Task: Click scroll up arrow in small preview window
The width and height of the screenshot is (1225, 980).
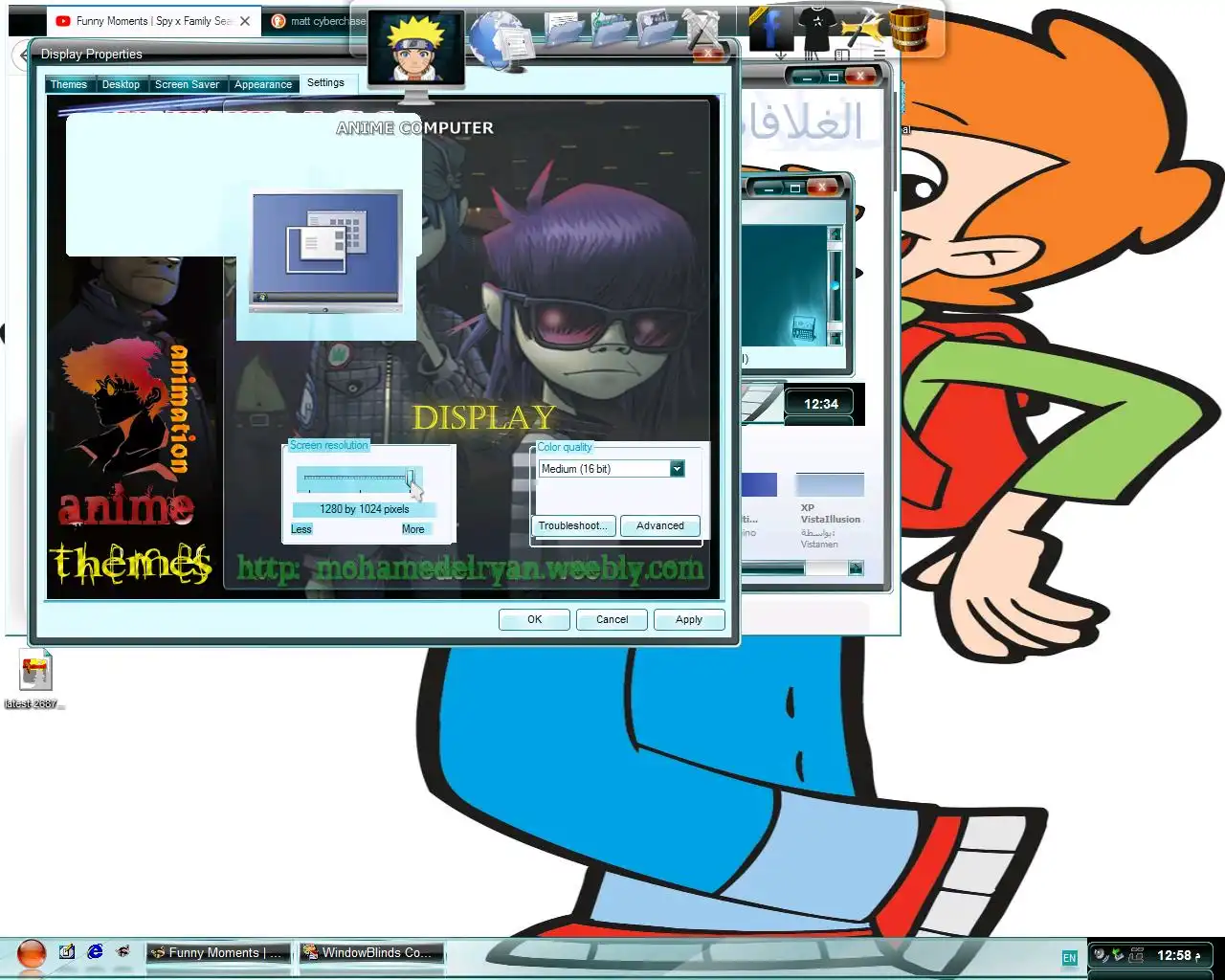Action: click(835, 234)
